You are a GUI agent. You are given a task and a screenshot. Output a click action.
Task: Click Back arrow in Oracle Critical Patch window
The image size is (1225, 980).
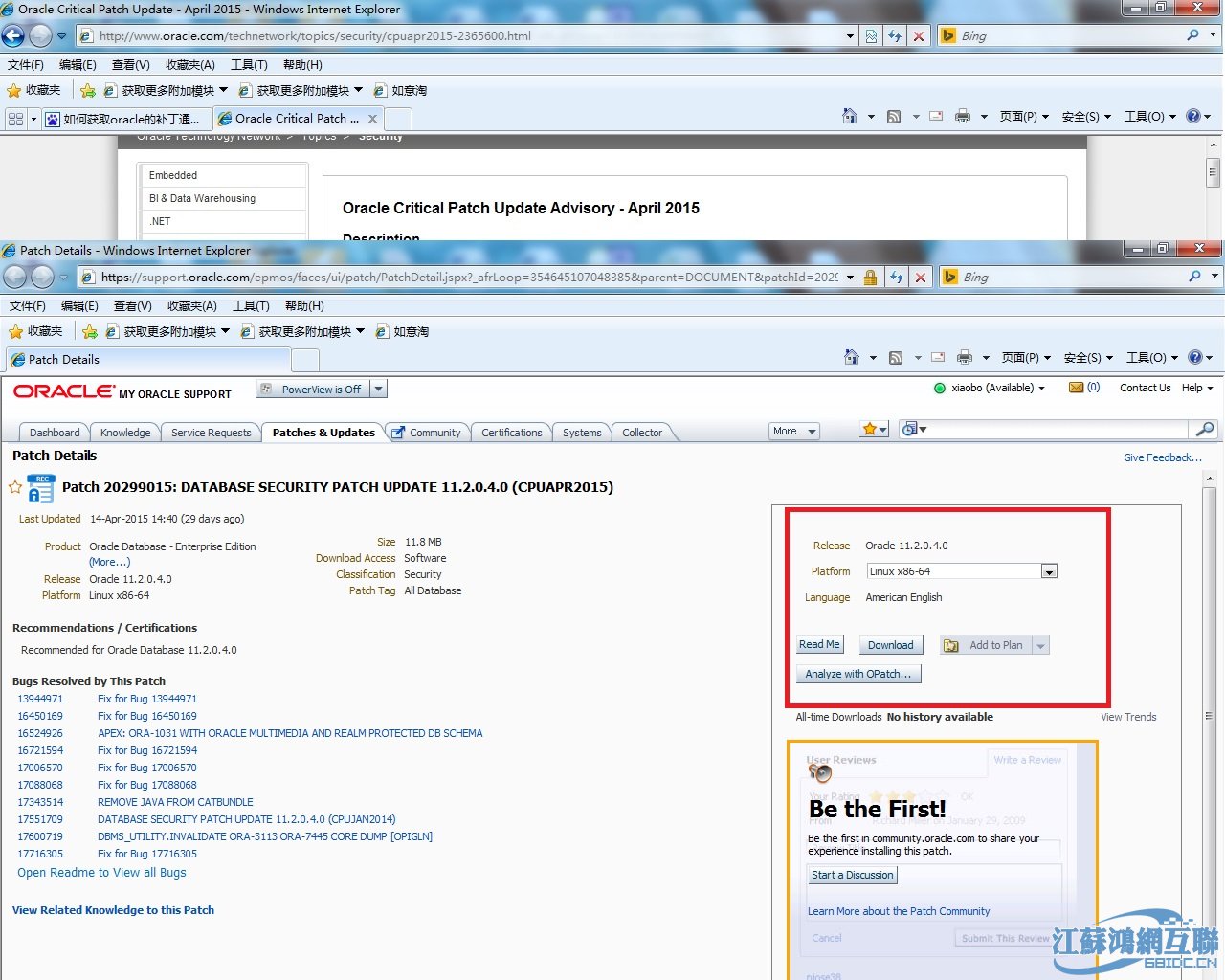tap(13, 35)
